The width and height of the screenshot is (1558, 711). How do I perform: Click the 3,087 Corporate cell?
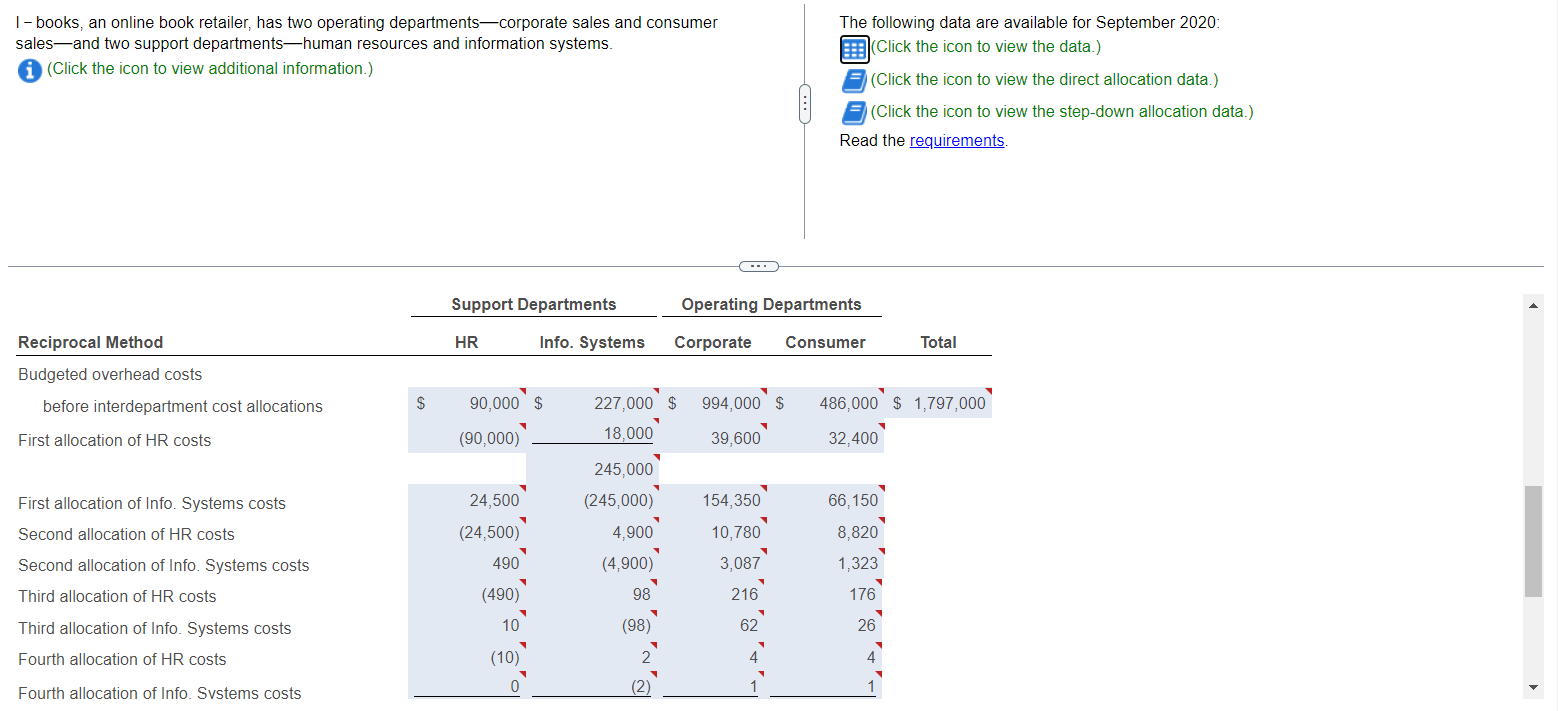(713, 563)
